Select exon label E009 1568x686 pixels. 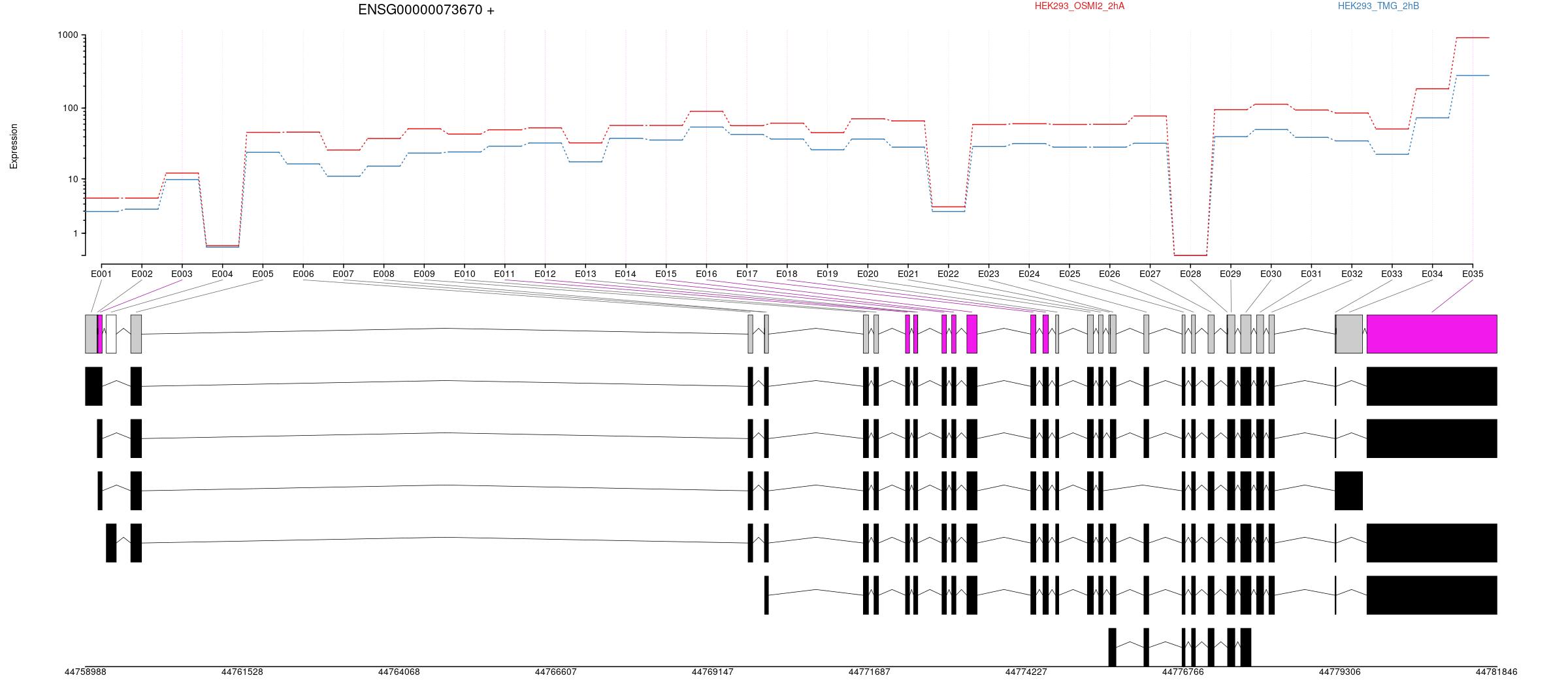click(424, 274)
